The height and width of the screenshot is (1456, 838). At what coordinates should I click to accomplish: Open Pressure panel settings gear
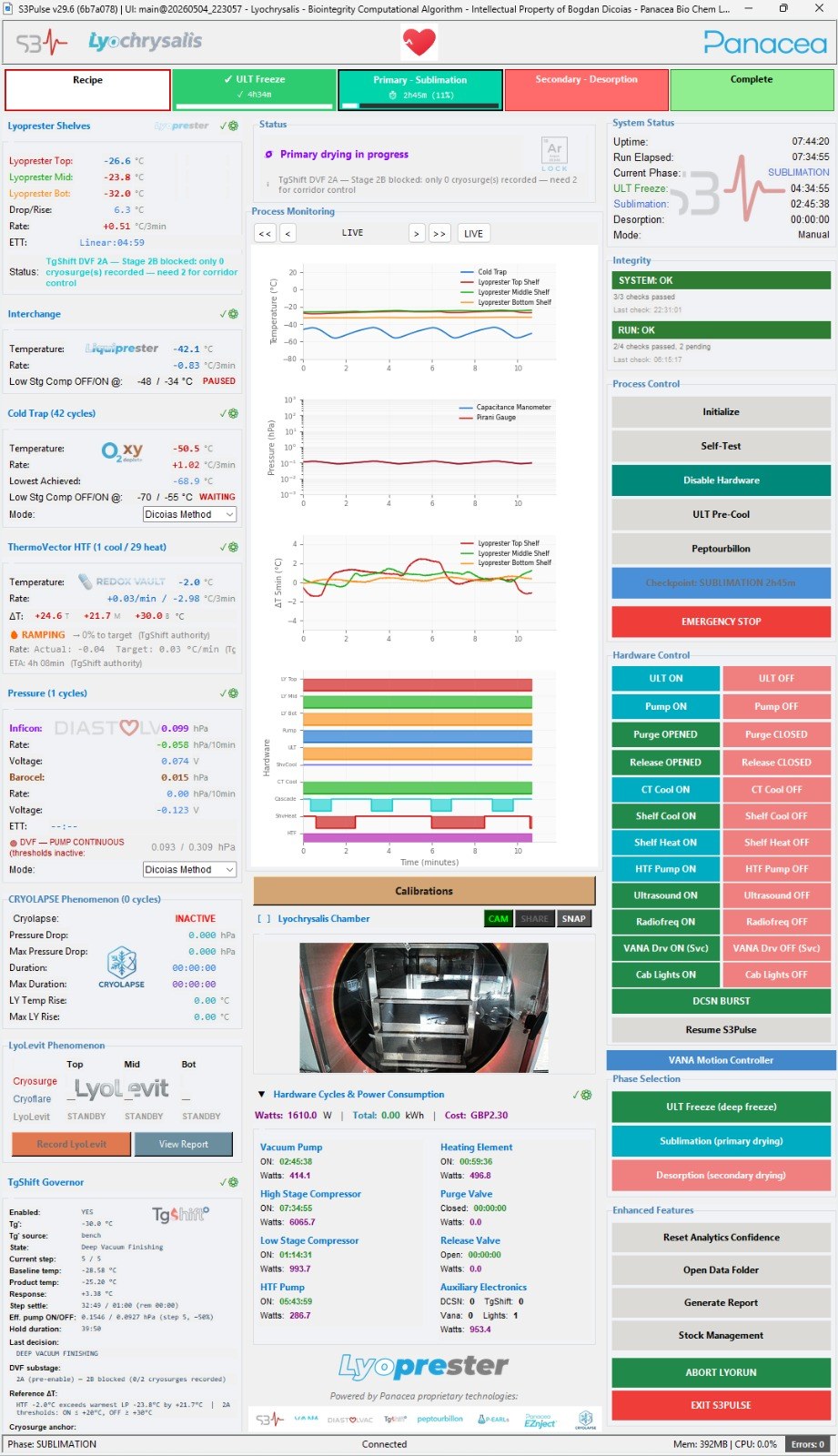click(x=233, y=693)
